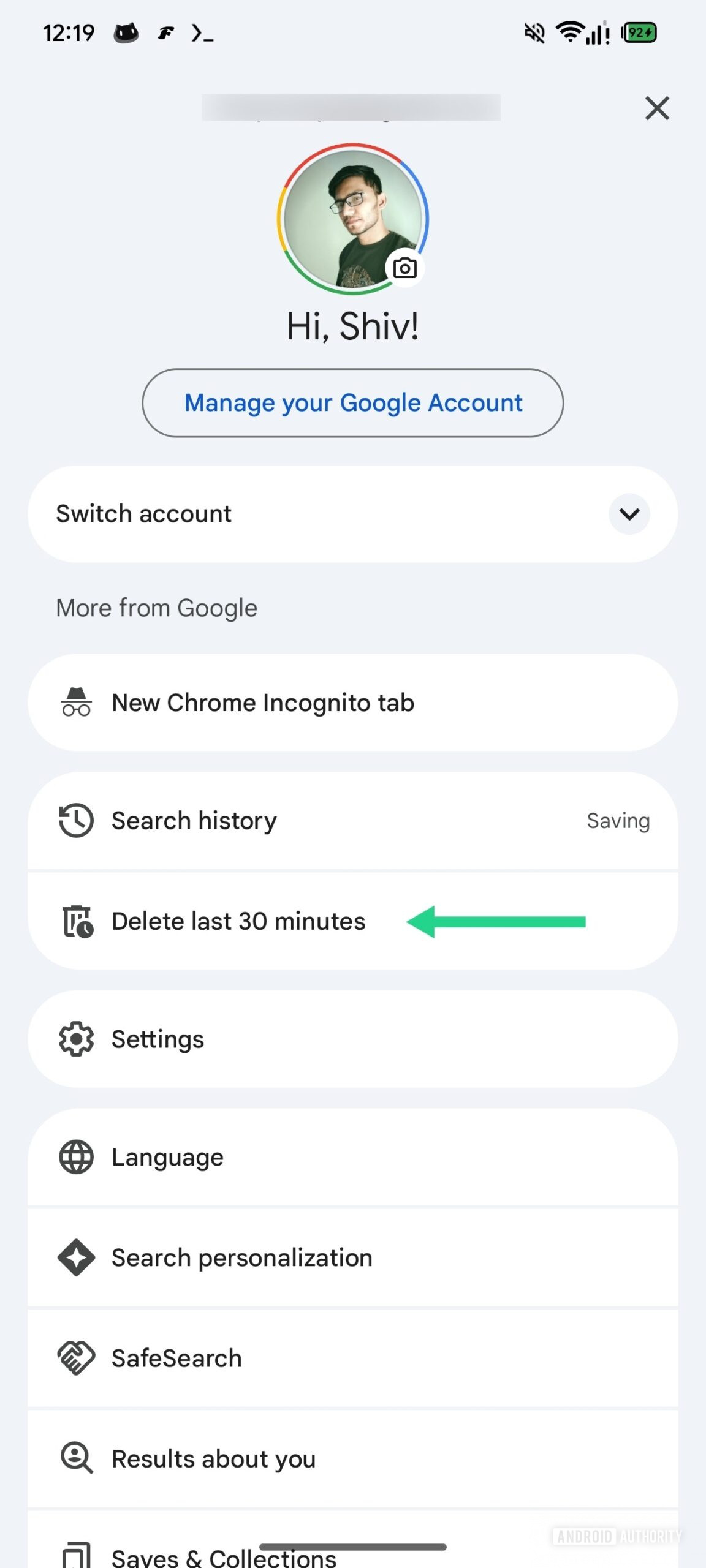The width and height of the screenshot is (706, 1568).
Task: Click the Settings gear icon
Action: click(x=76, y=1039)
